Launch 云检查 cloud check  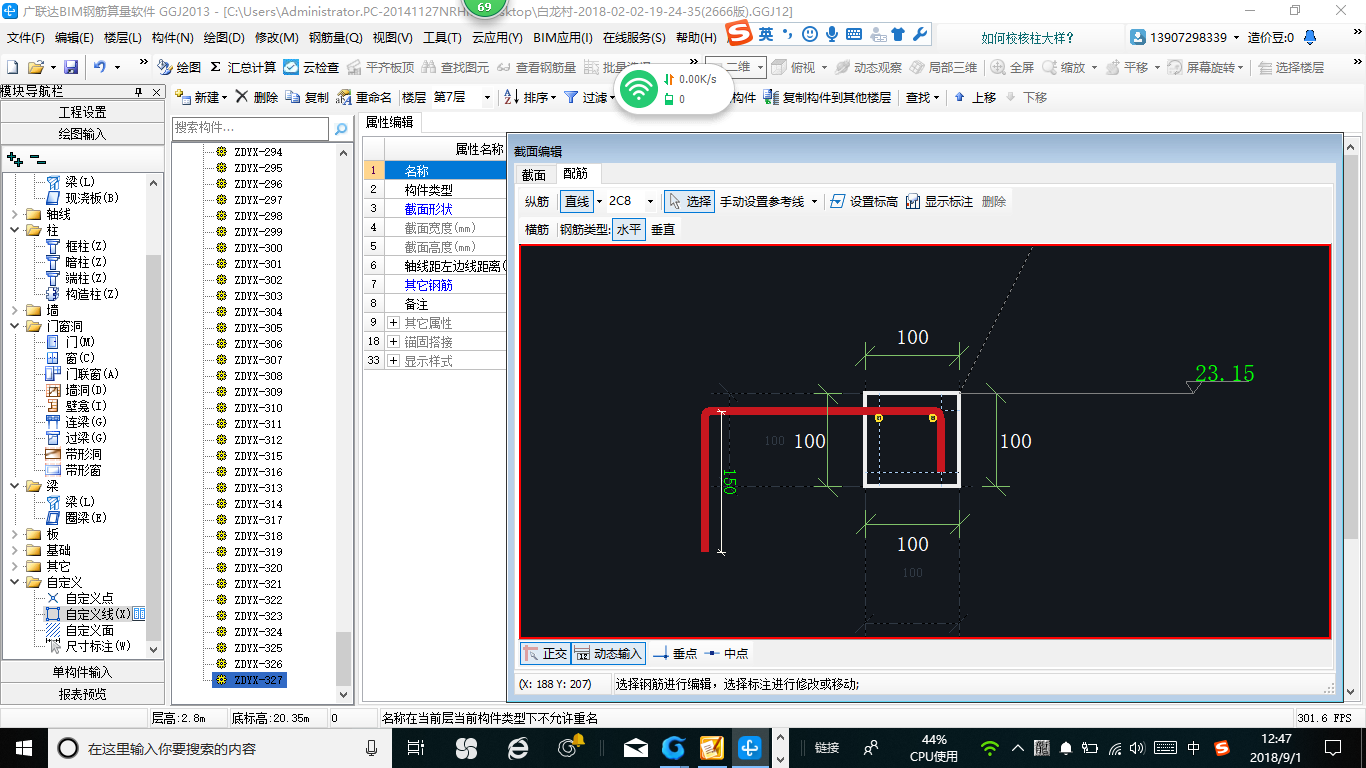click(x=311, y=67)
